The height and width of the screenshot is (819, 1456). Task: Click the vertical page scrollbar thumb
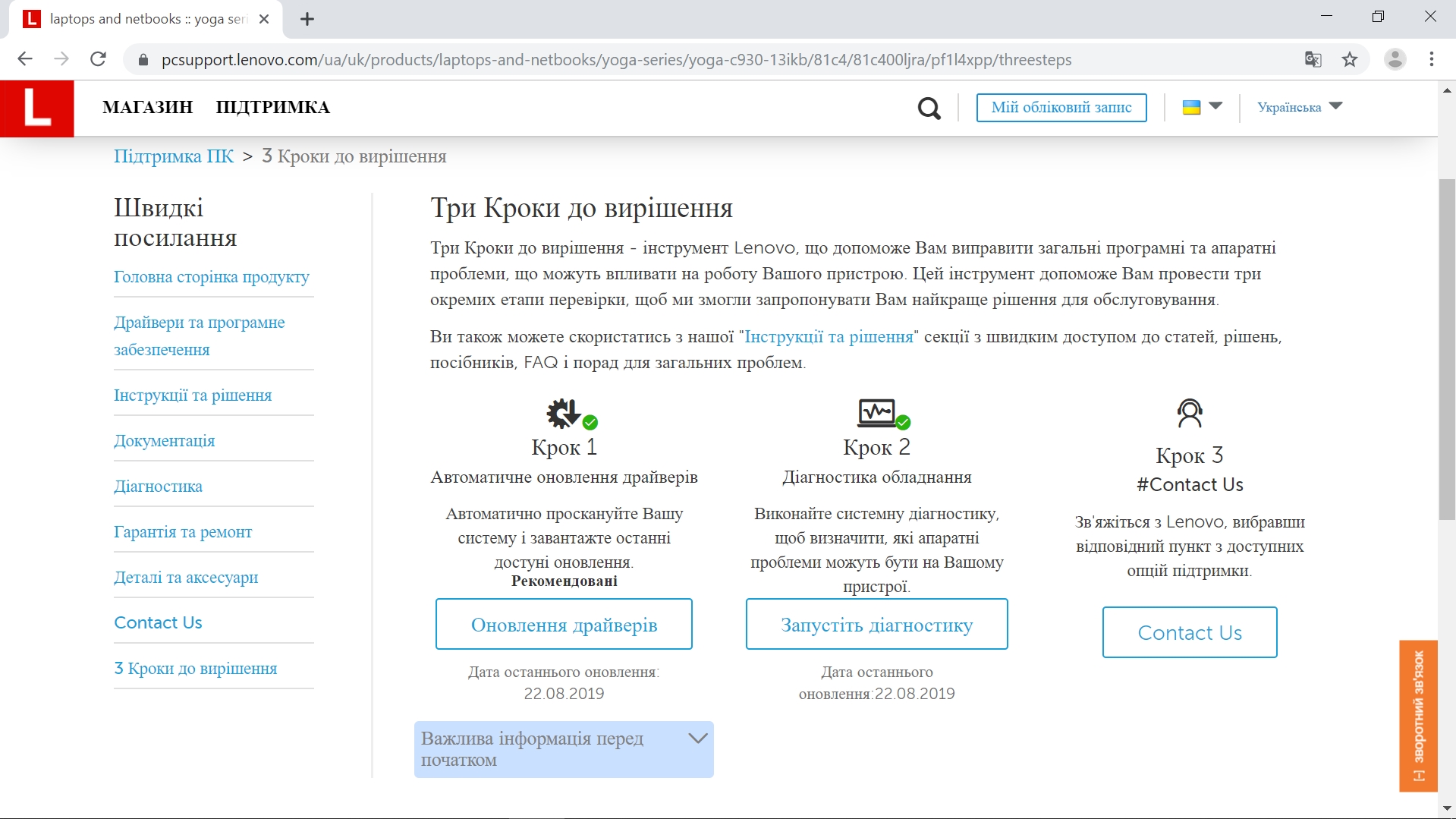1447,349
